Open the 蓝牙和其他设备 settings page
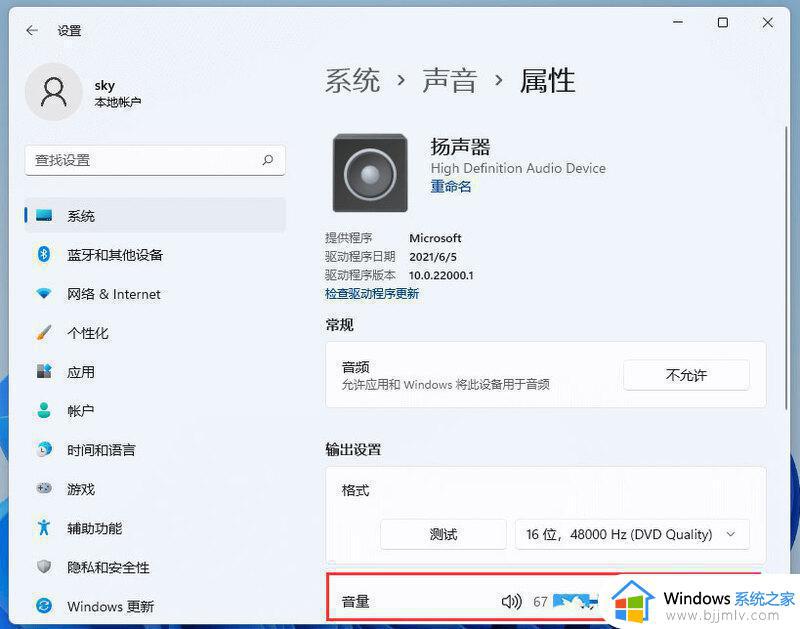 click(x=155, y=255)
